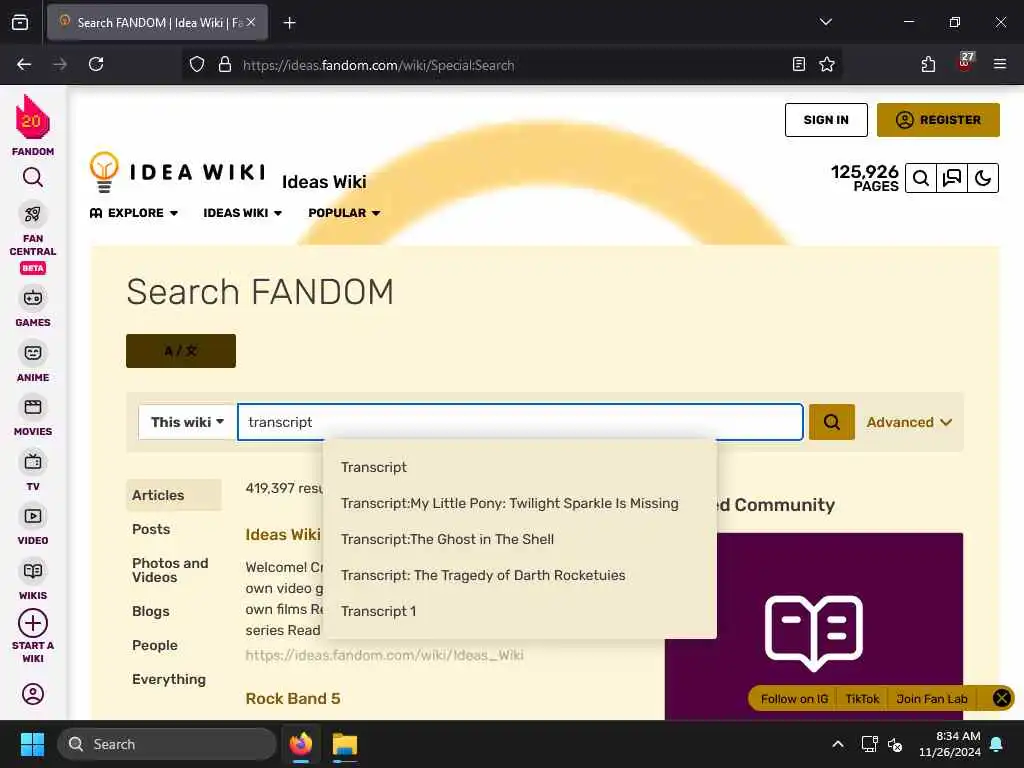Open a new browser tab
Image resolution: width=1024 pixels, height=768 pixels.
(289, 23)
